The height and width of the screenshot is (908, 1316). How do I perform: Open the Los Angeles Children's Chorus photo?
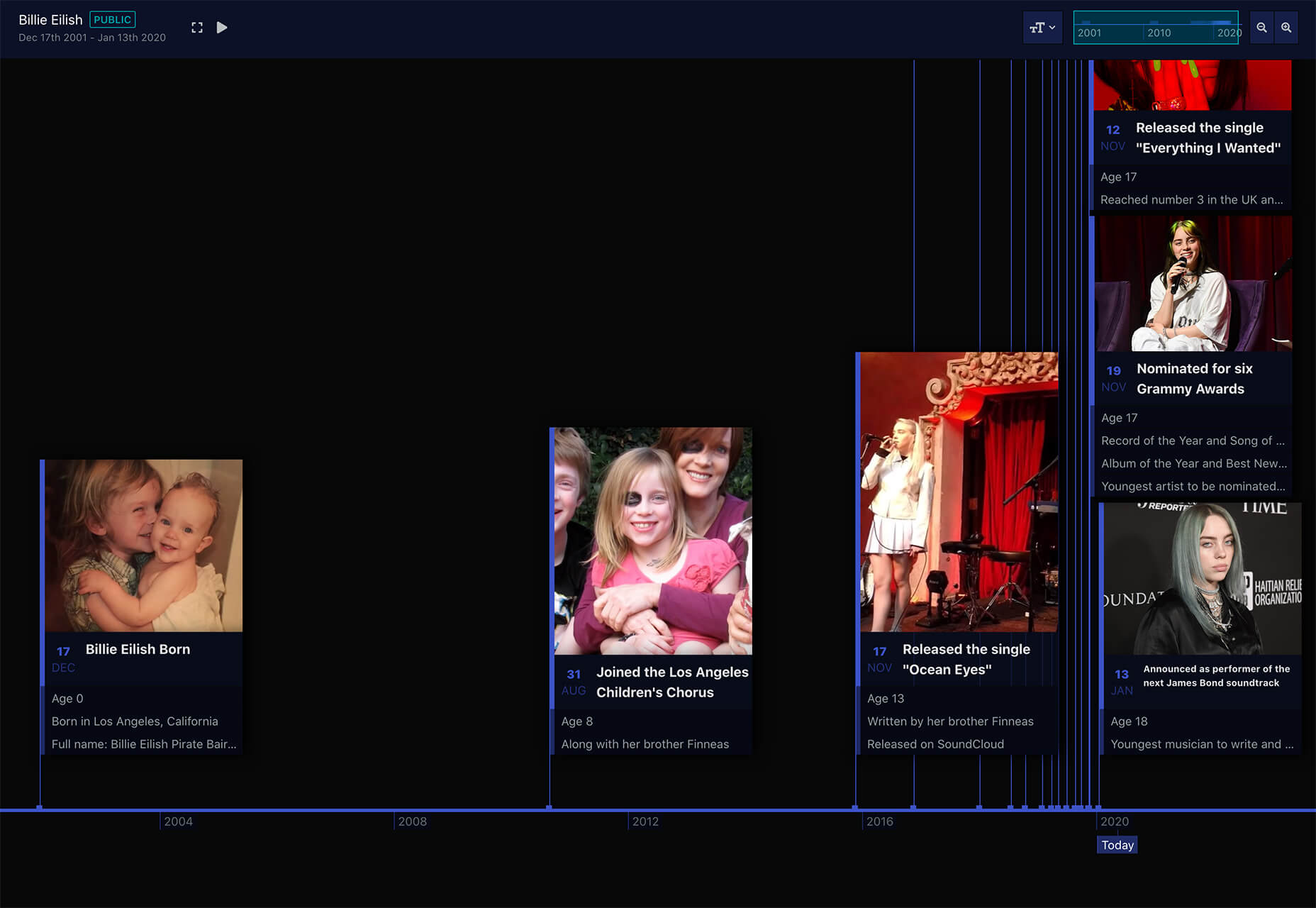point(653,541)
